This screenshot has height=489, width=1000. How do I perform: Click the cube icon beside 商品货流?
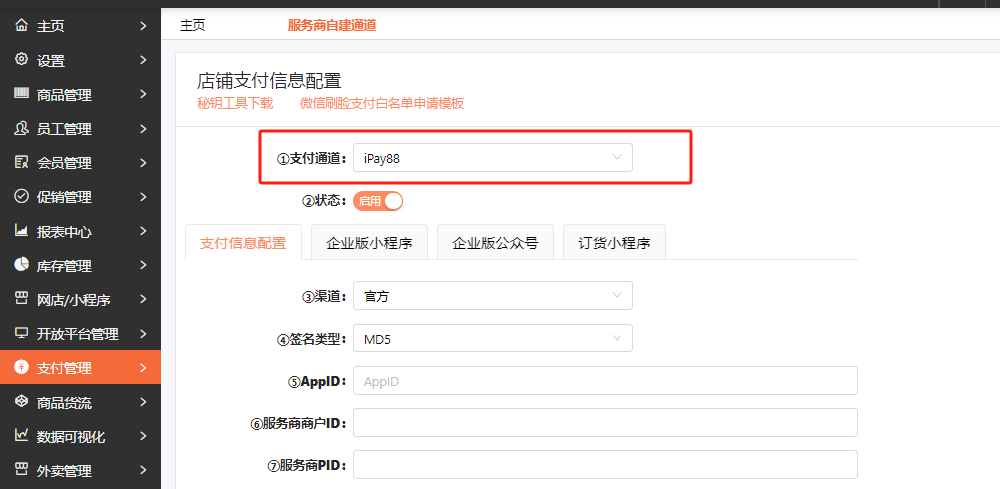tap(22, 401)
